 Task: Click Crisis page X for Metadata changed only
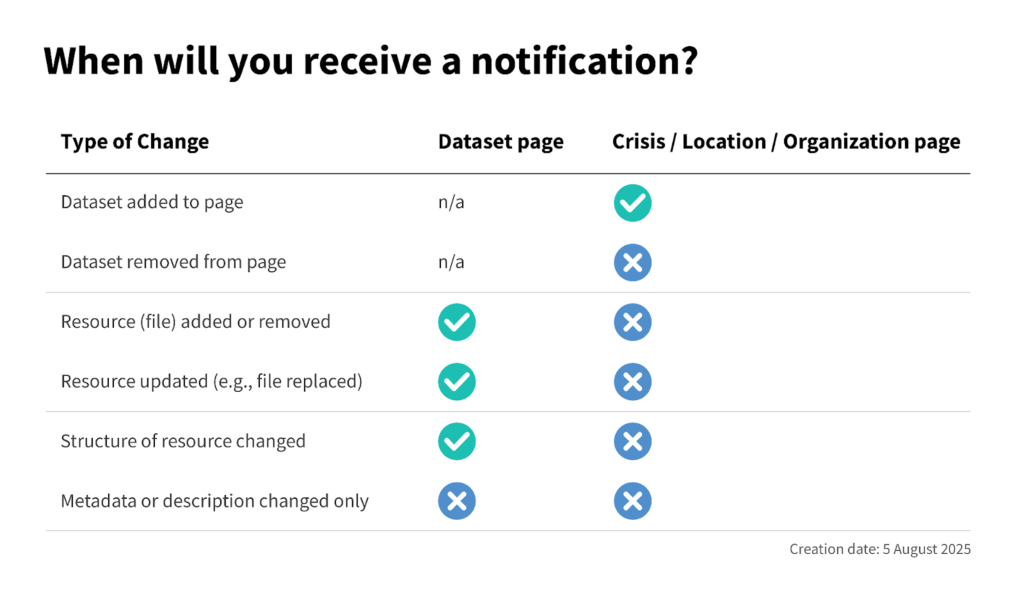click(632, 501)
